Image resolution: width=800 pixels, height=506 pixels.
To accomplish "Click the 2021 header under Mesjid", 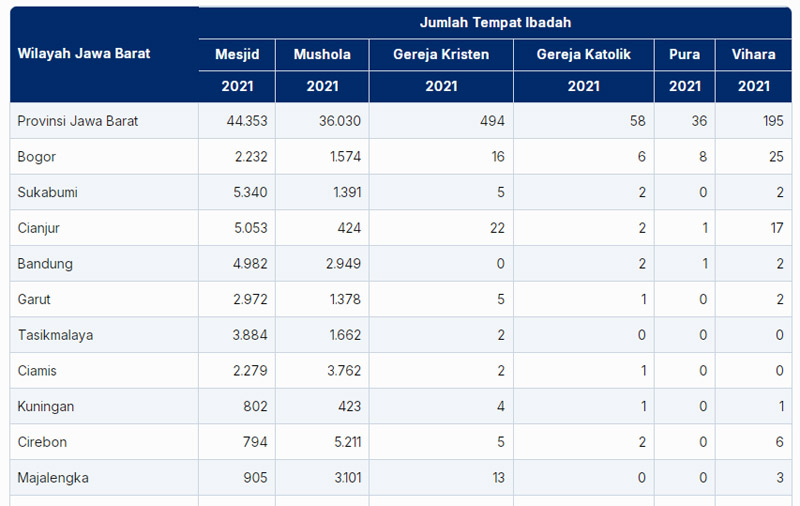I will 237,87.
